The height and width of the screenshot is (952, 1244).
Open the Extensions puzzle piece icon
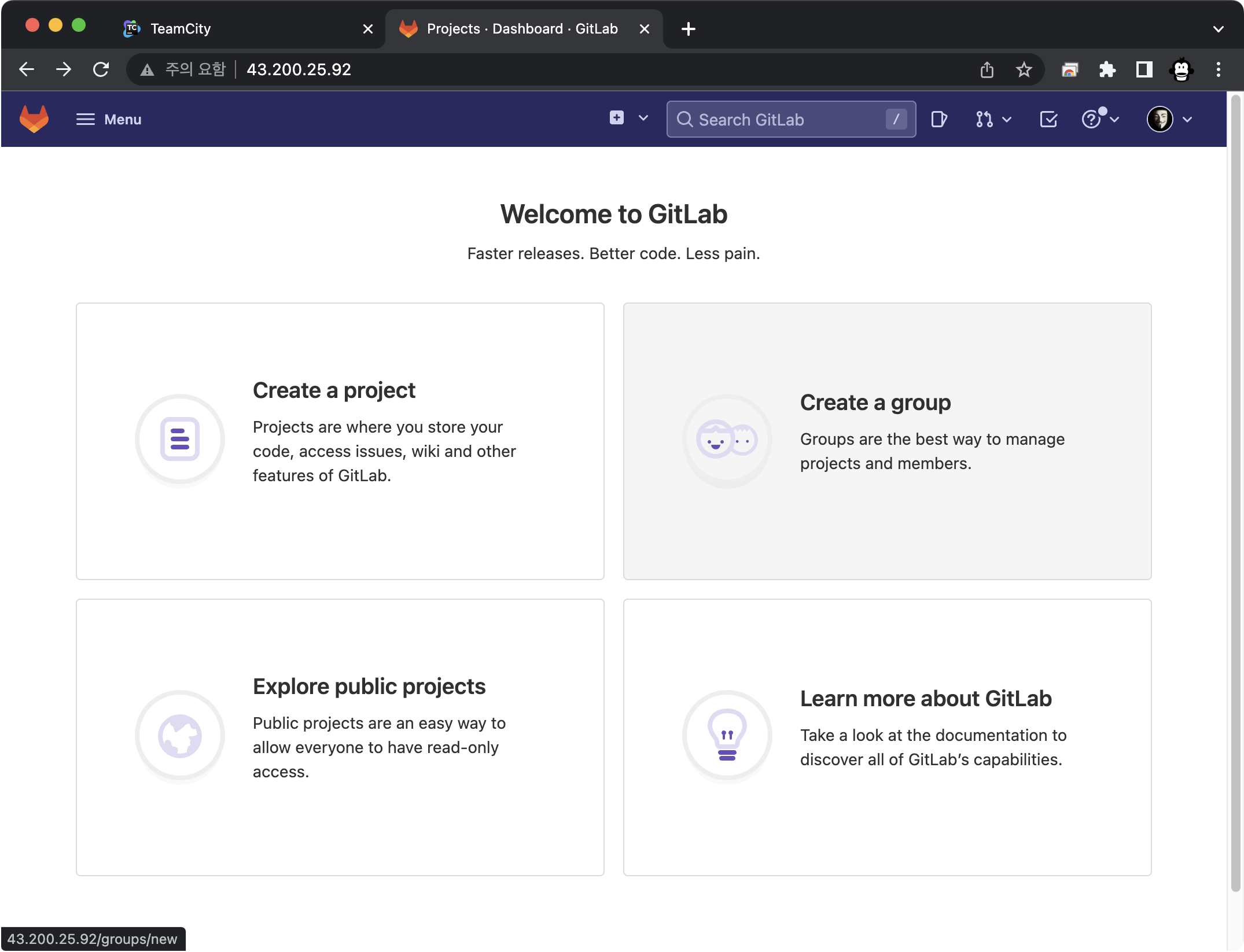[1107, 70]
